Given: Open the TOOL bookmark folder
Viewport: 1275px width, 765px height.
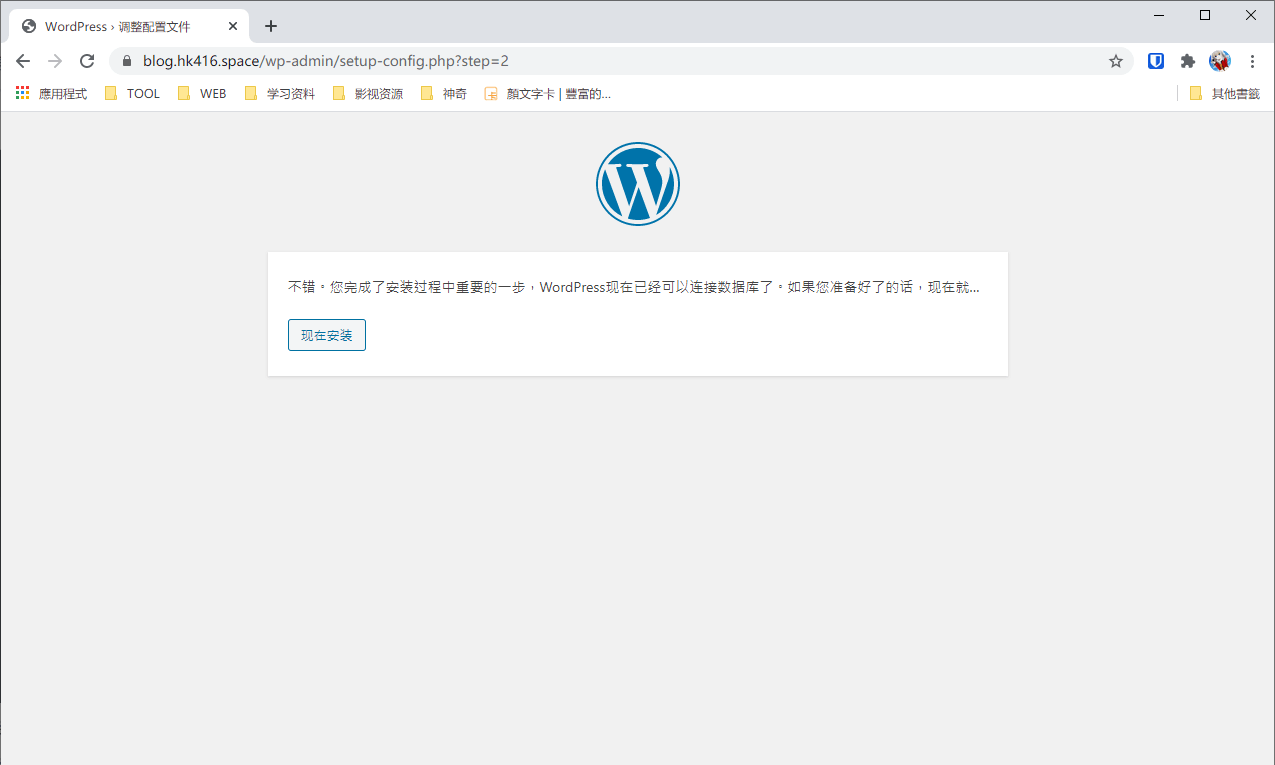Looking at the screenshot, I should coord(132,93).
